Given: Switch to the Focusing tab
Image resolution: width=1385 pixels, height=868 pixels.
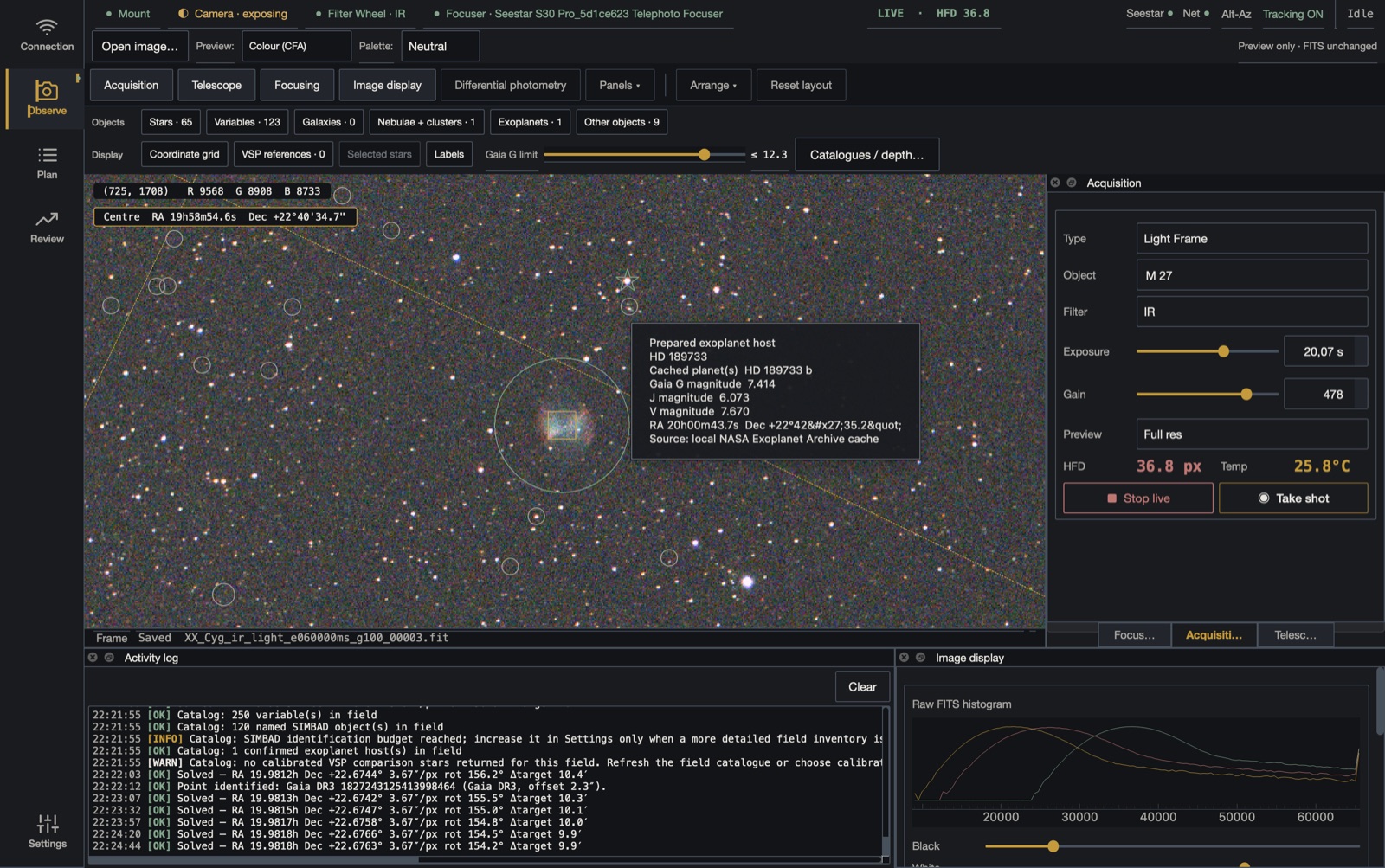Looking at the screenshot, I should [x=297, y=85].
